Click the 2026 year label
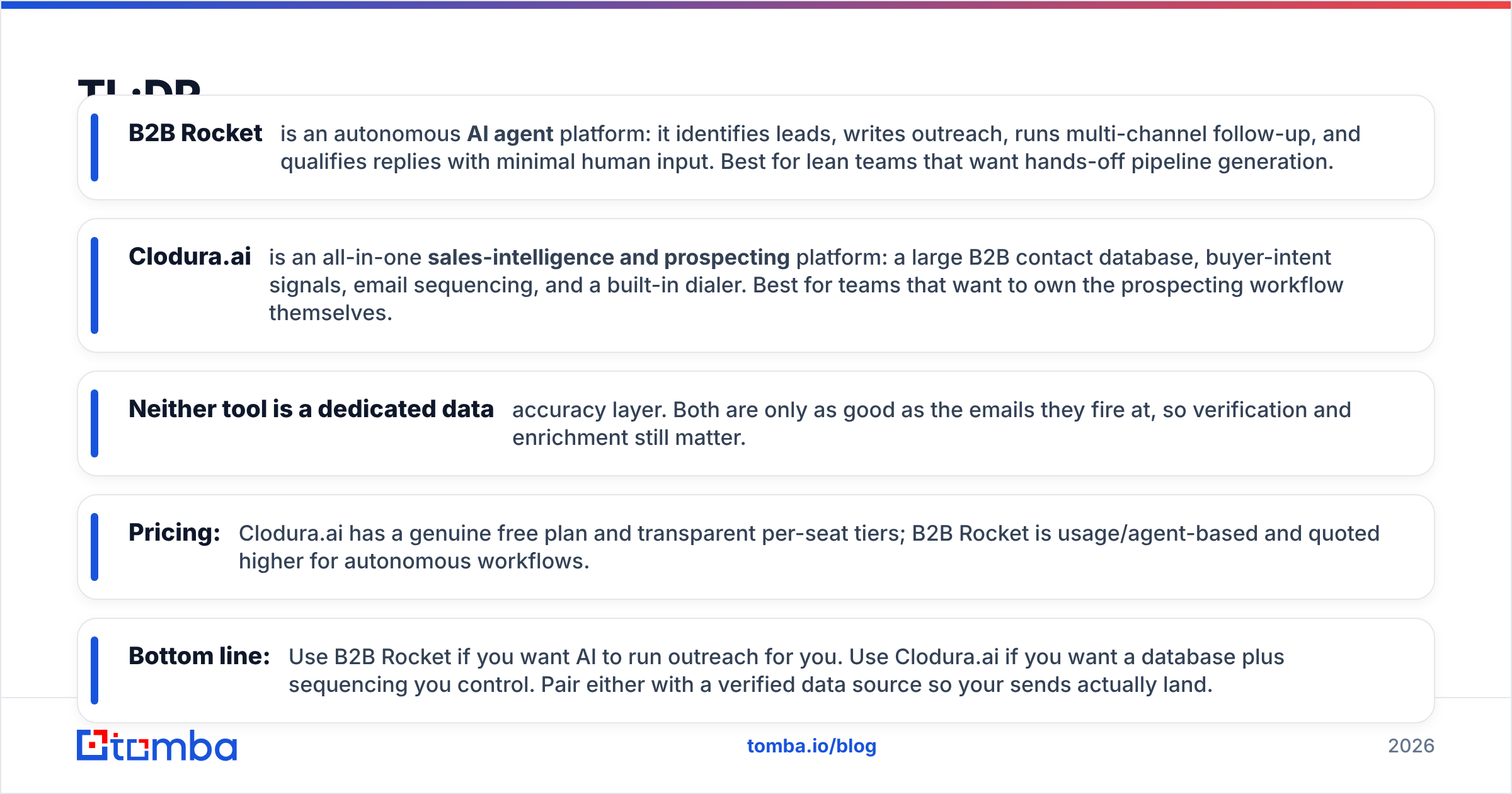The width and height of the screenshot is (1512, 794). 1411,746
